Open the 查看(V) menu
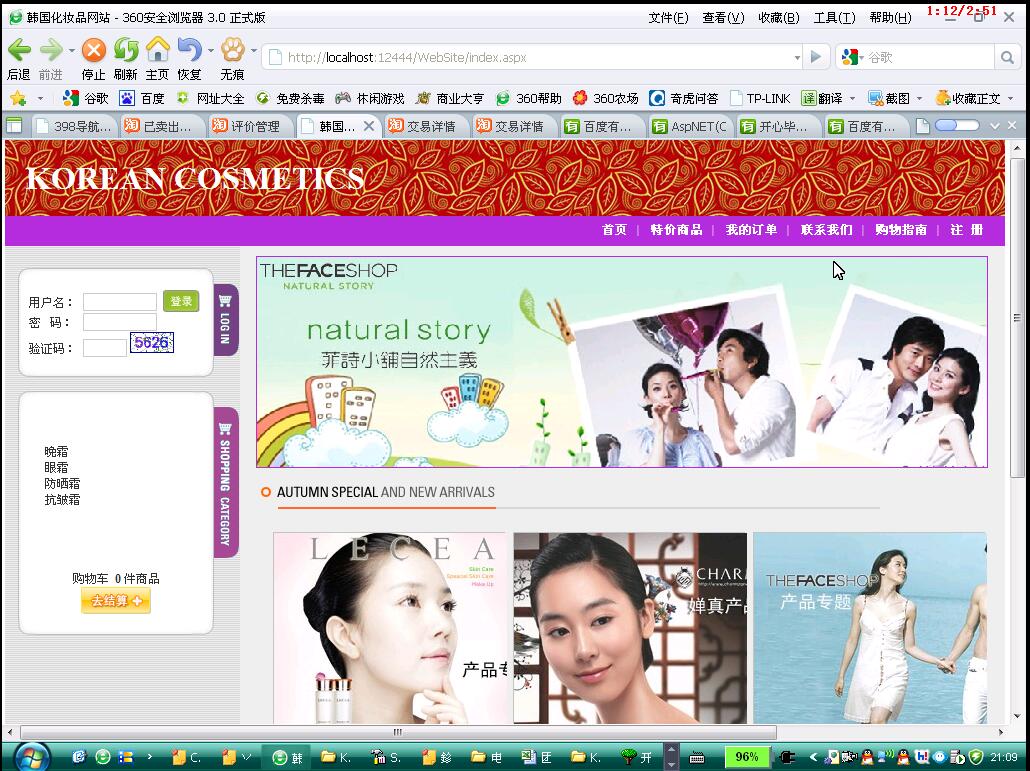This screenshot has width=1030, height=771. coord(723,18)
